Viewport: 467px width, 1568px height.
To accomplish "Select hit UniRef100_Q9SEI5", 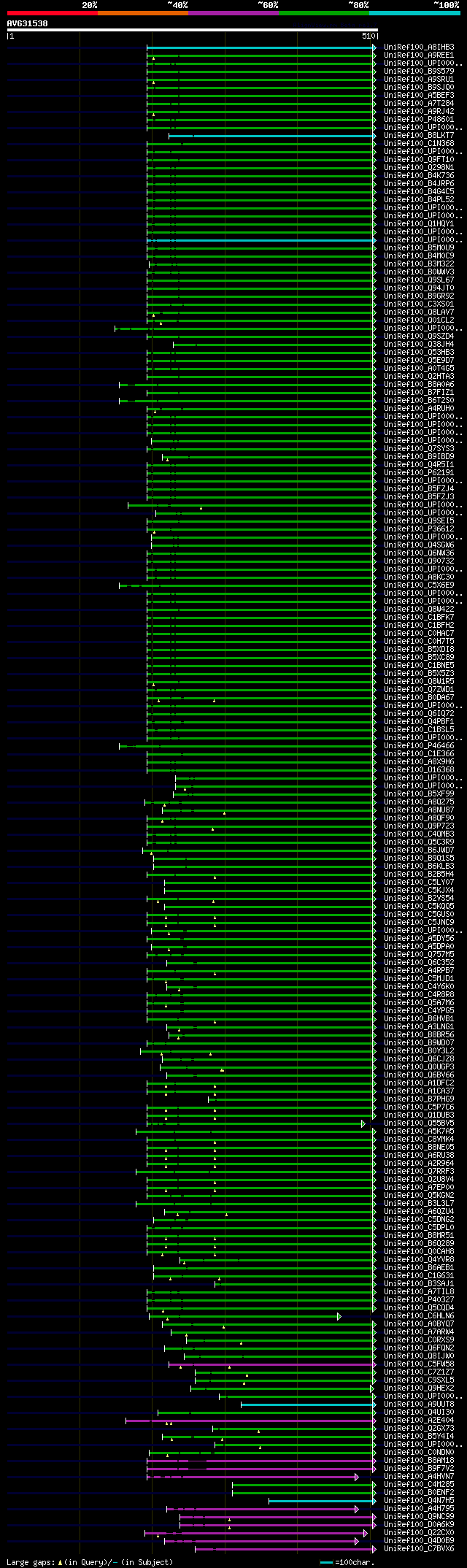I will tap(419, 521).
